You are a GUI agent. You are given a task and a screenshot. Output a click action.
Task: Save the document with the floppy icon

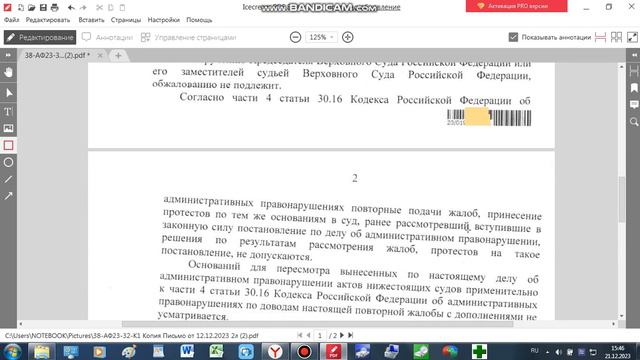click(x=43, y=7)
